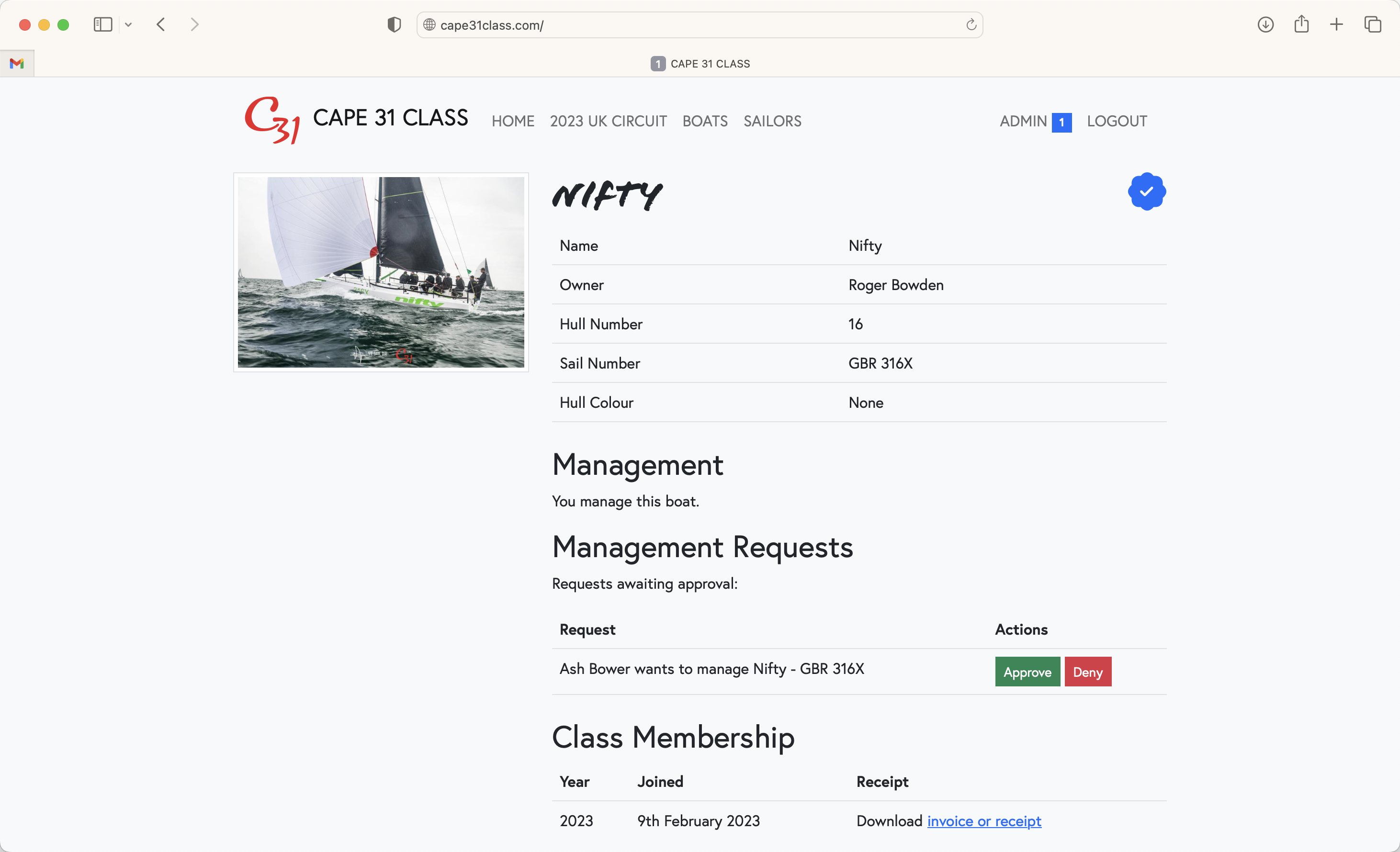Switch to the Sailors page
Viewport: 1400px width, 852px height.
[x=772, y=121]
